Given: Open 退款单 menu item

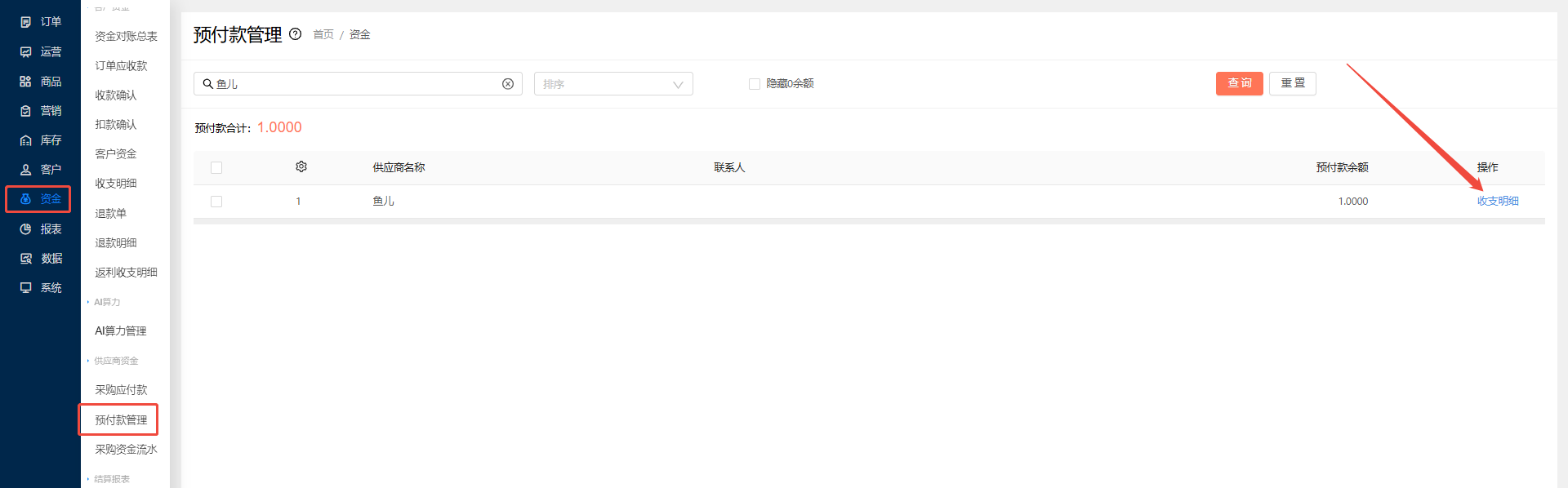Looking at the screenshot, I should click(110, 214).
